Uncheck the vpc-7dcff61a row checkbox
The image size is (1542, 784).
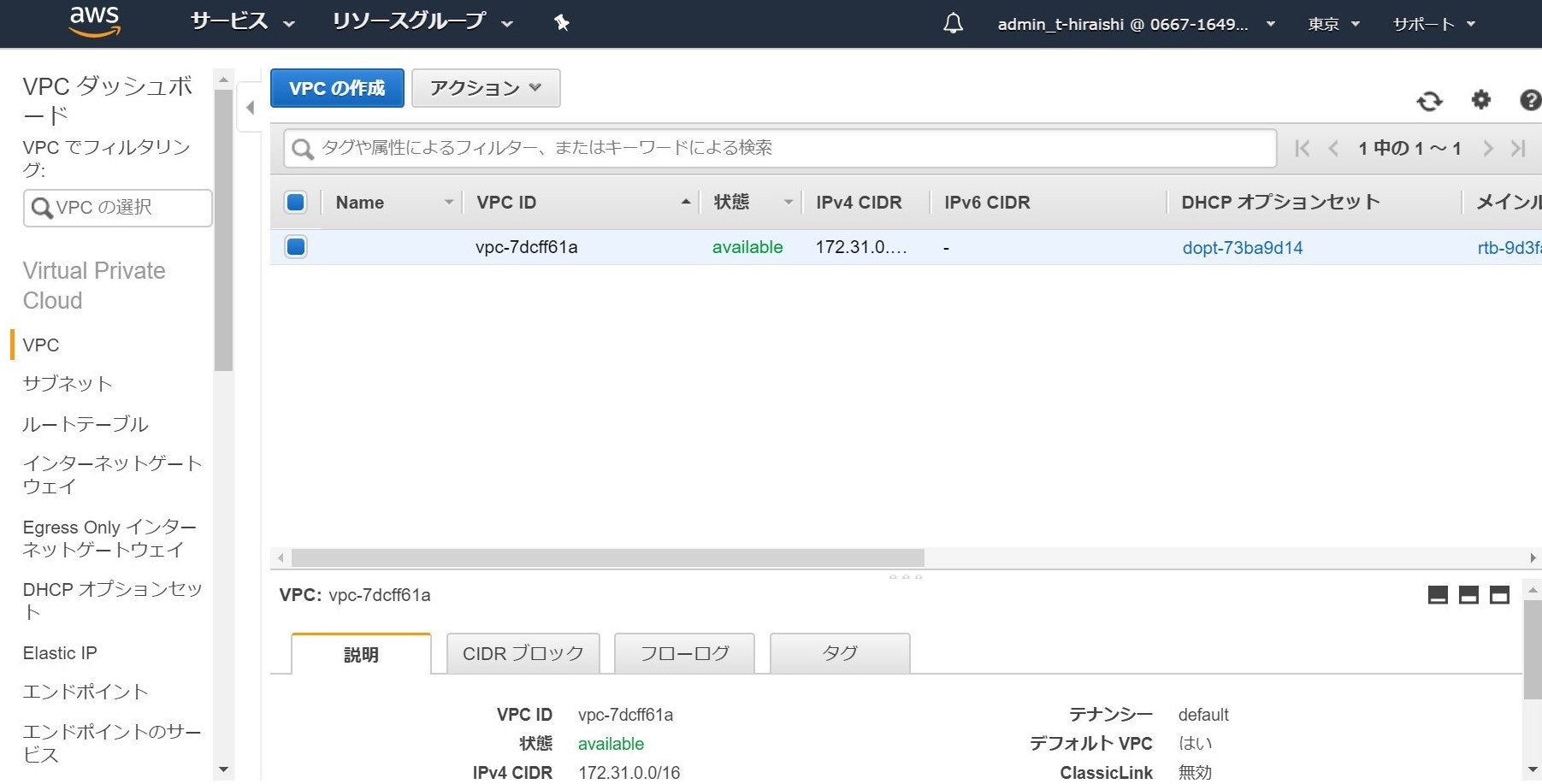point(296,247)
